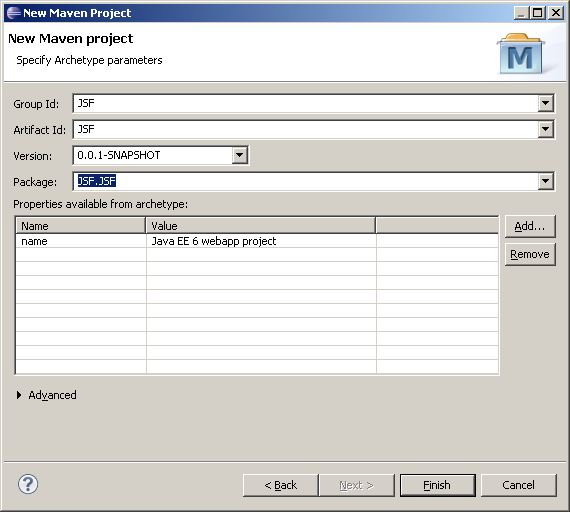Screen dimensions: 570x512
Task: Click the Remove button
Action: [530, 254]
